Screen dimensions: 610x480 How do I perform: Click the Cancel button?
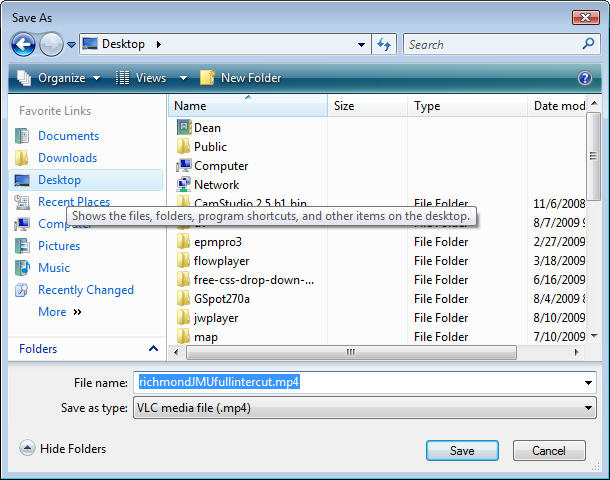point(549,451)
